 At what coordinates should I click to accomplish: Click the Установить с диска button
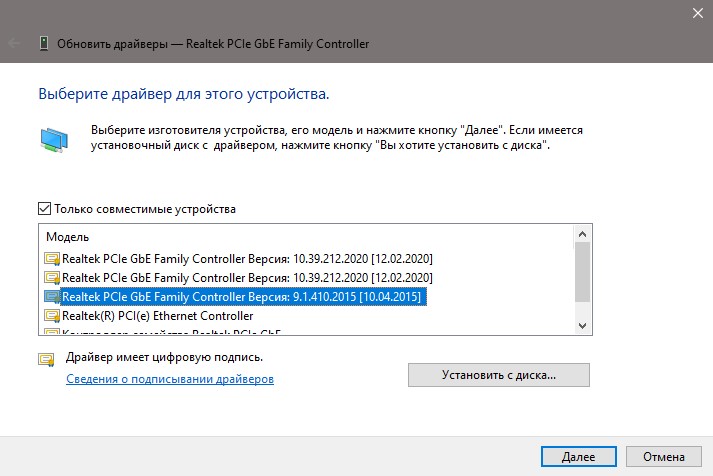click(499, 375)
